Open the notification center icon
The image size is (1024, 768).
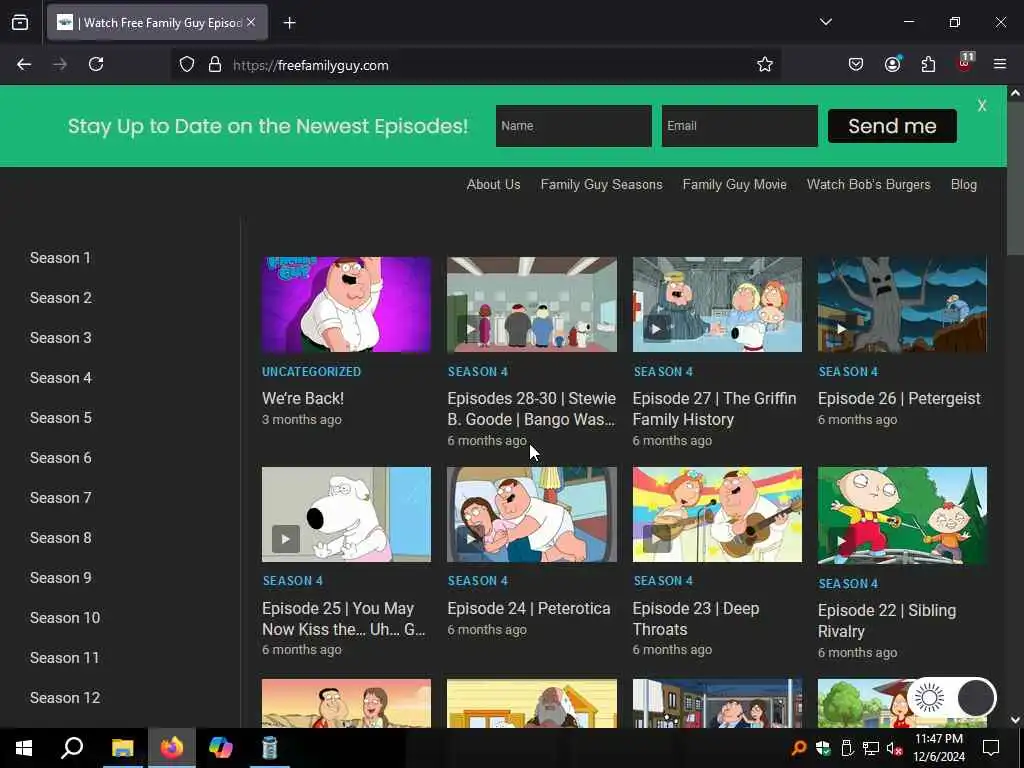pyautogui.click(x=991, y=748)
